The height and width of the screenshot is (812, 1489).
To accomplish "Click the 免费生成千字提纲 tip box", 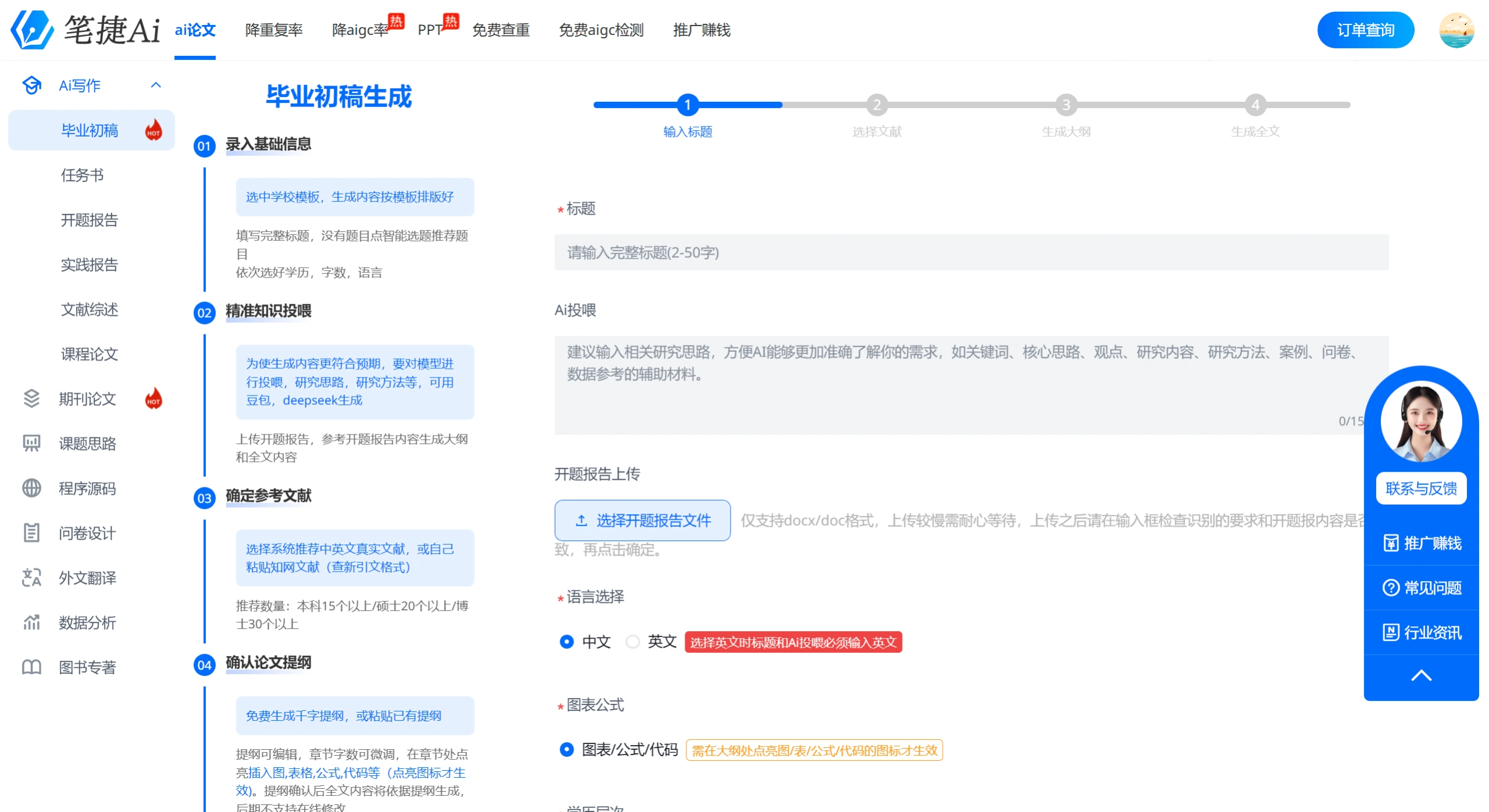I will (x=355, y=715).
